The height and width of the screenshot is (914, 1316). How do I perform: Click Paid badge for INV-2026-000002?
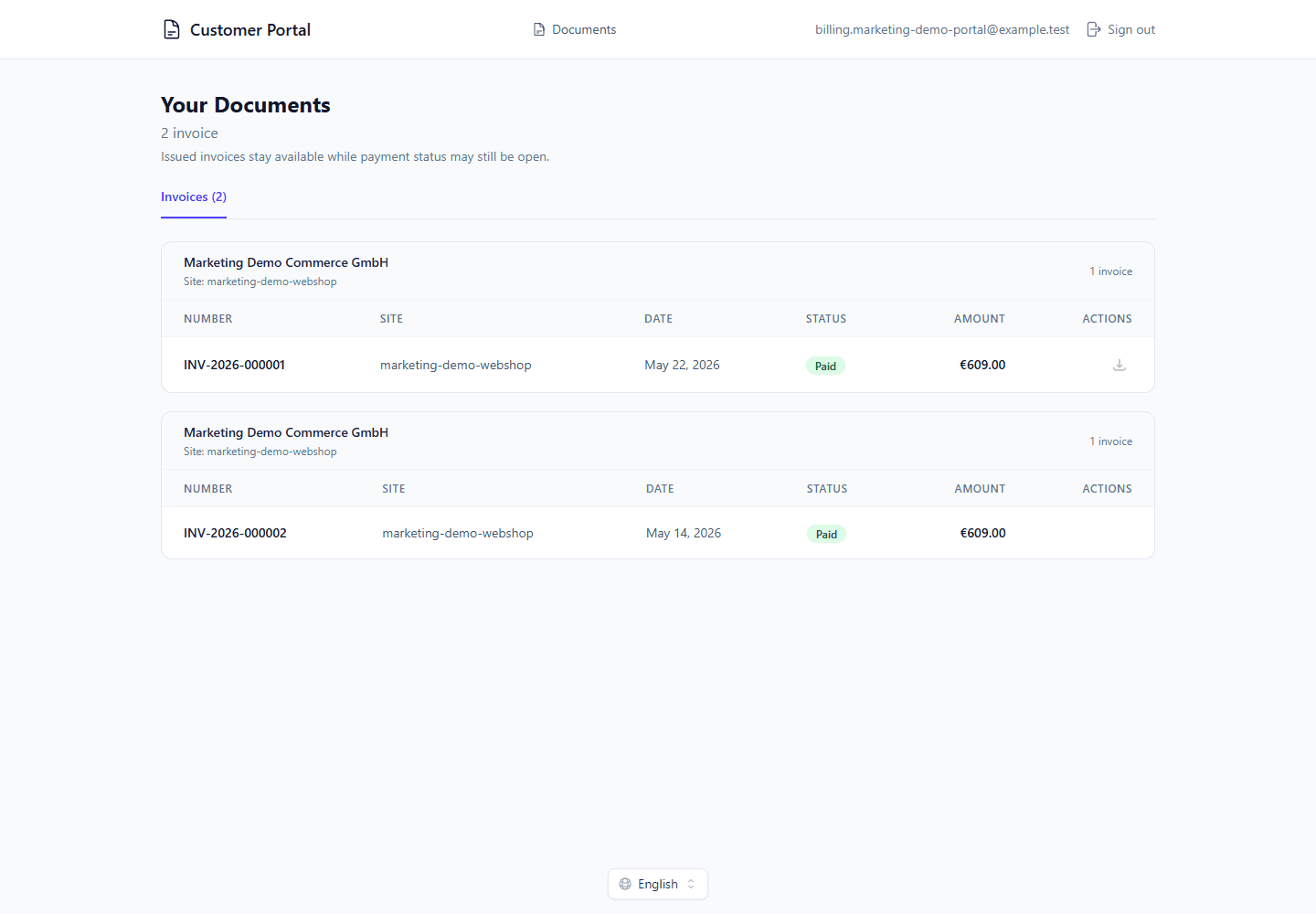point(826,534)
